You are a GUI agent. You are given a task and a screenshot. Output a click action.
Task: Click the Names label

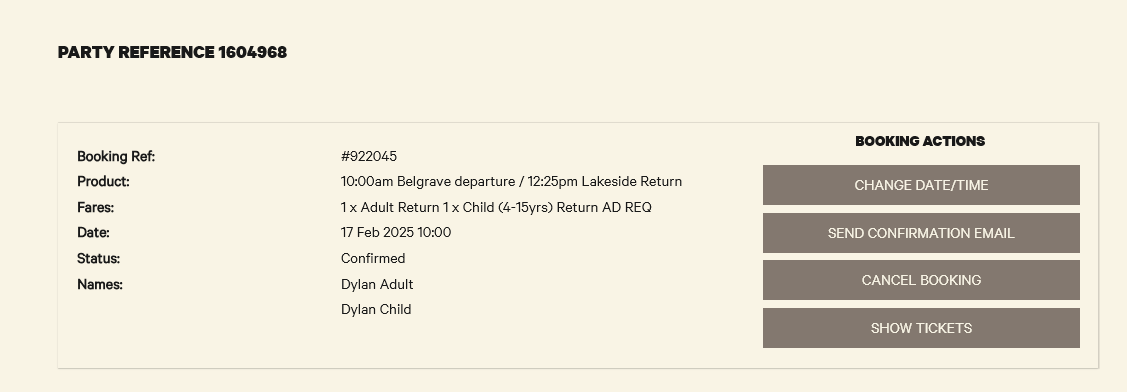coord(100,284)
